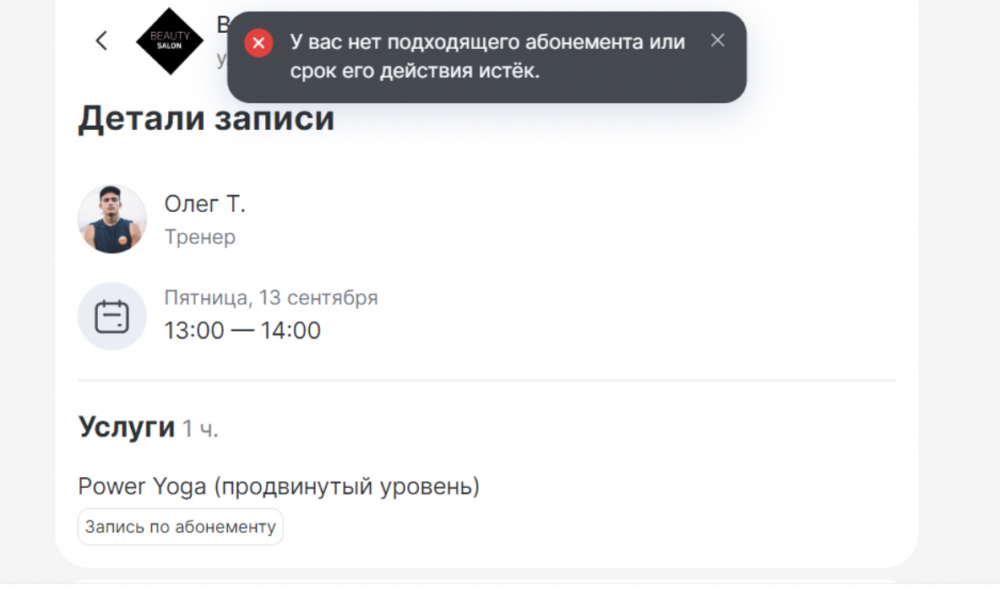Viewport: 1000px width, 591px height.
Task: Click the calendar icon beside the date
Action: click(x=112, y=317)
